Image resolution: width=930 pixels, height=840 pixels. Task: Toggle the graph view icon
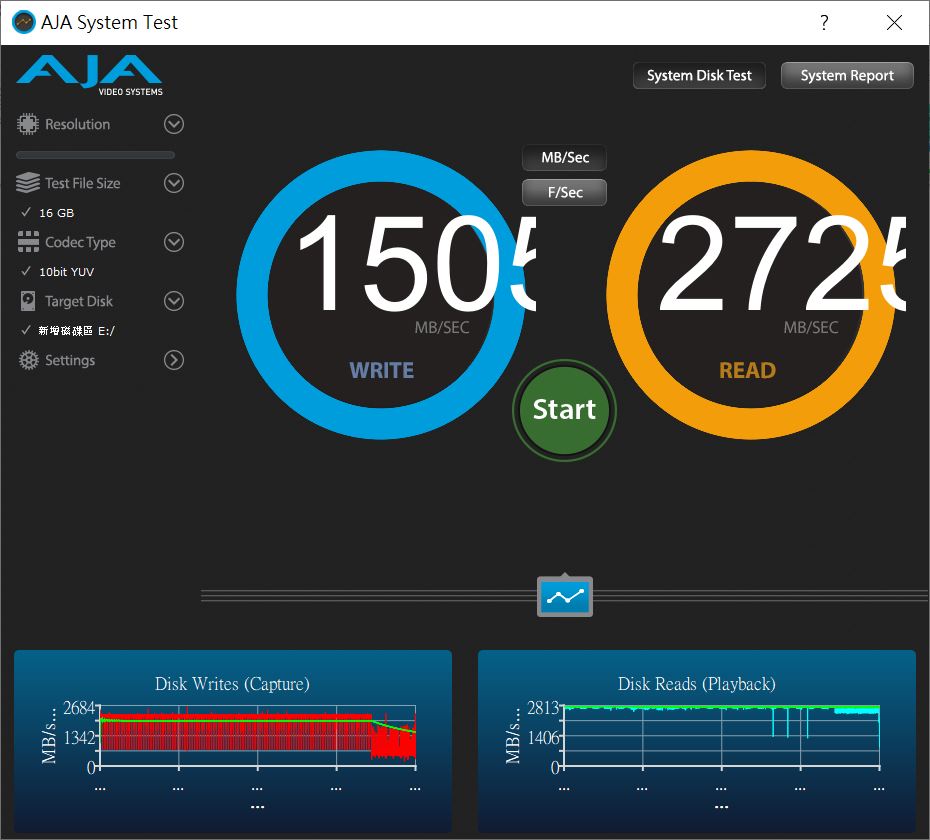point(565,596)
